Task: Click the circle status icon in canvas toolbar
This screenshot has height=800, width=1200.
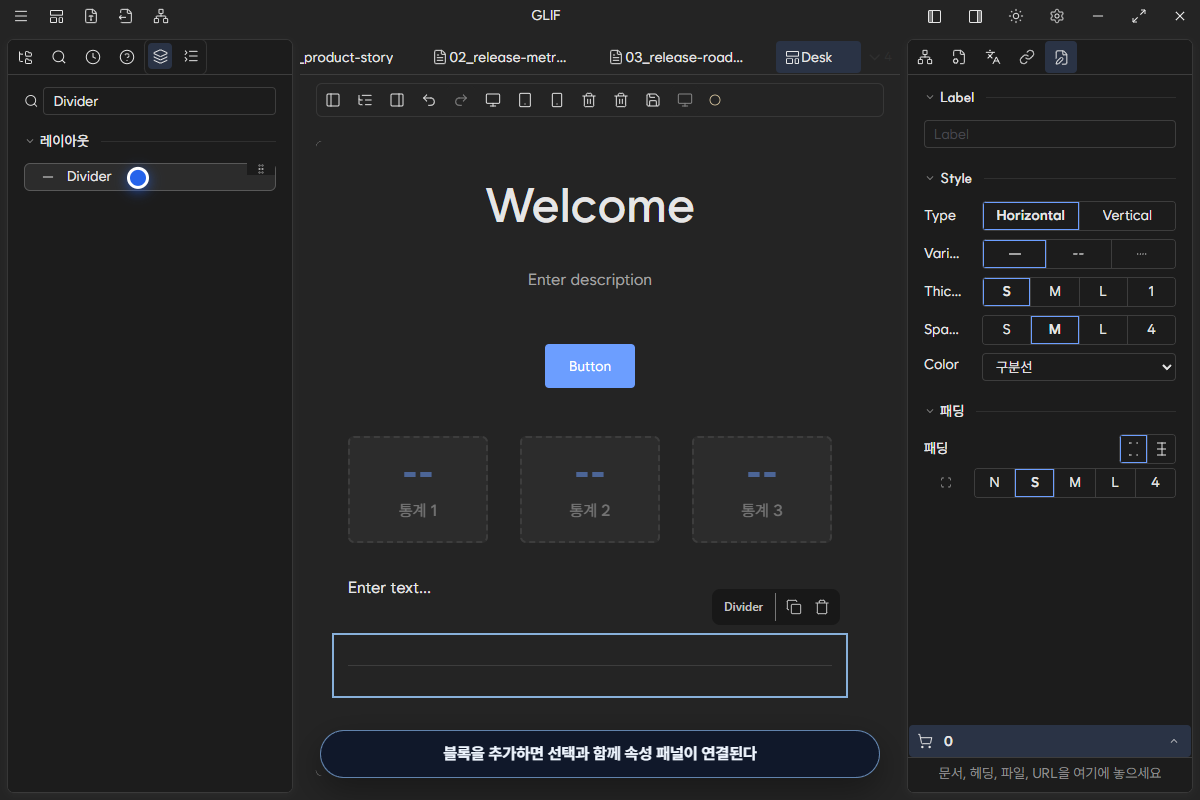Action: [x=715, y=100]
